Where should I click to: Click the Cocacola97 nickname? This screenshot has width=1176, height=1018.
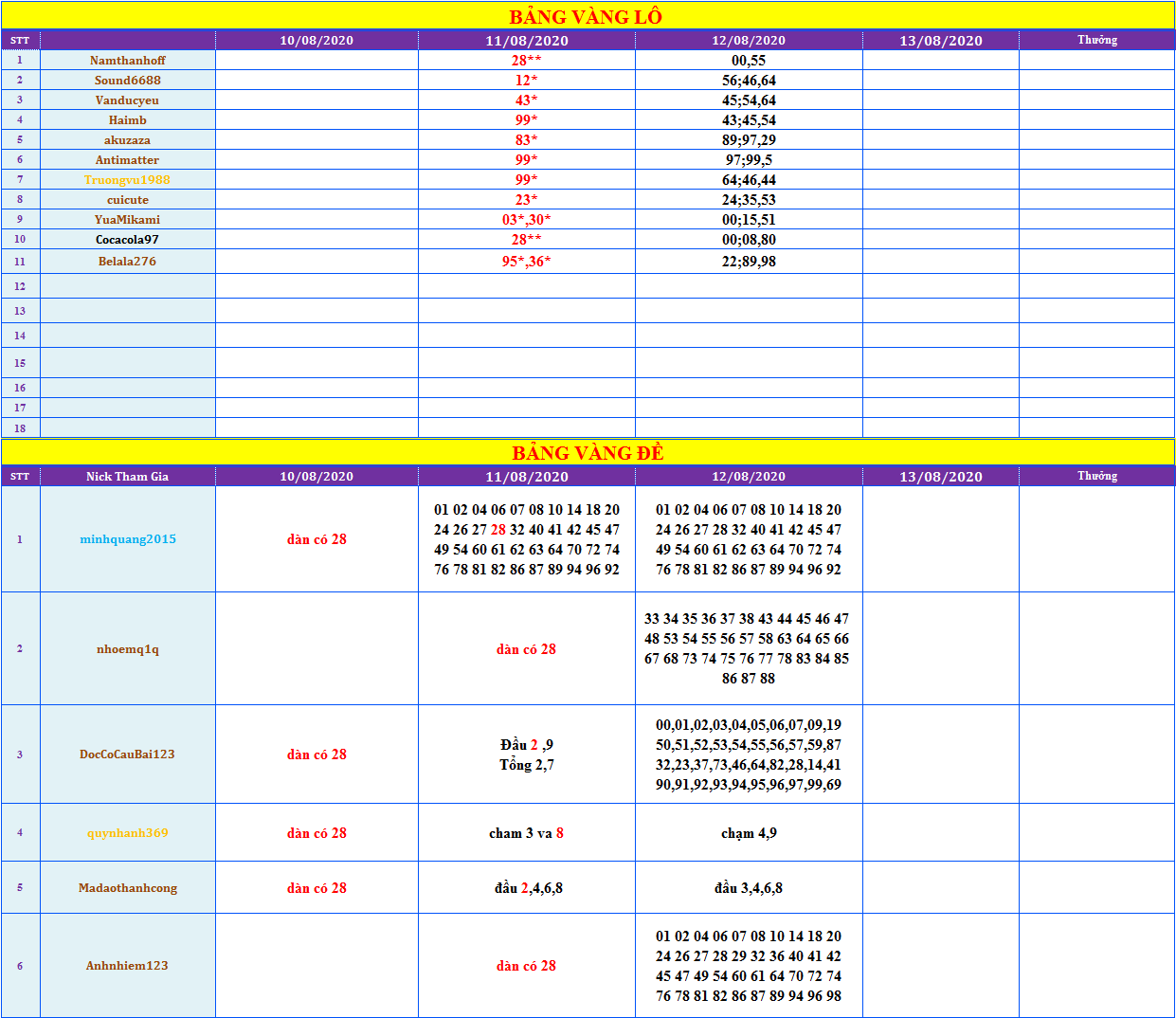pyautogui.click(x=127, y=240)
